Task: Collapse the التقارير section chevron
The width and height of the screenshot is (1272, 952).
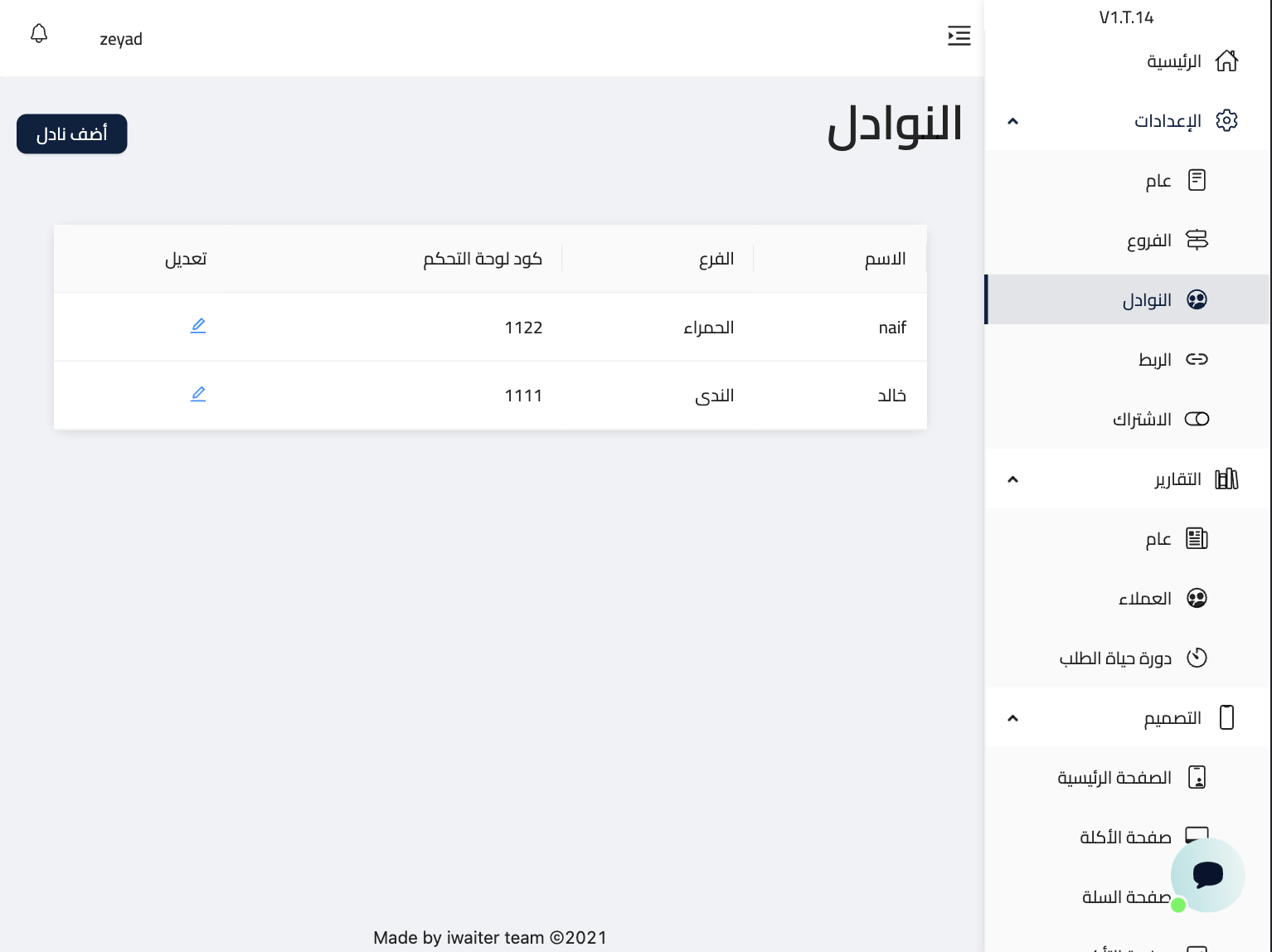Action: point(1012,479)
